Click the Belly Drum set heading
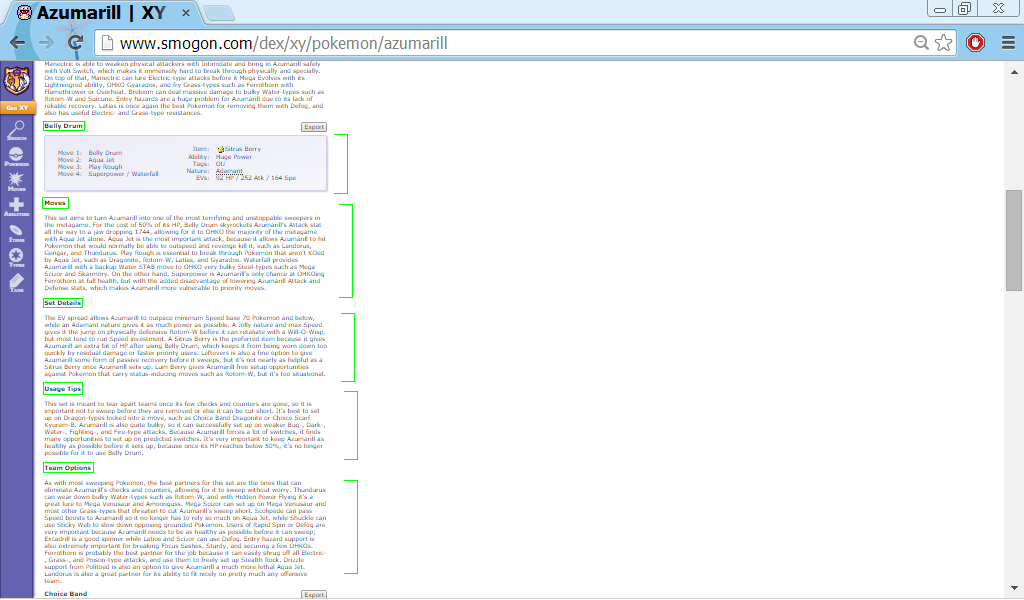Viewport: 1024px width, 600px height. click(x=63, y=126)
